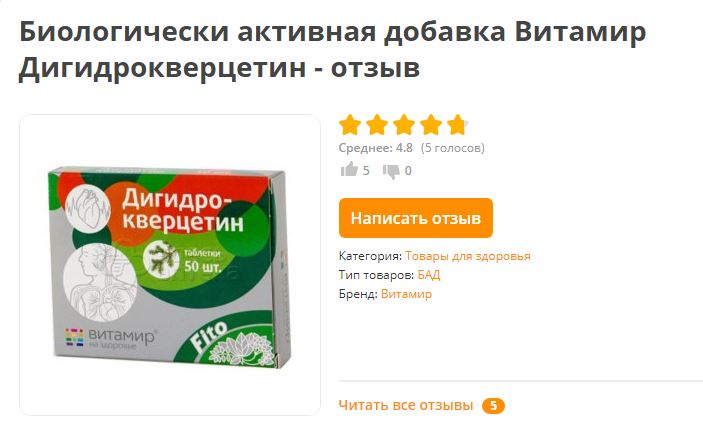
Task: Click the Витамир logo on product box
Action: point(111,338)
